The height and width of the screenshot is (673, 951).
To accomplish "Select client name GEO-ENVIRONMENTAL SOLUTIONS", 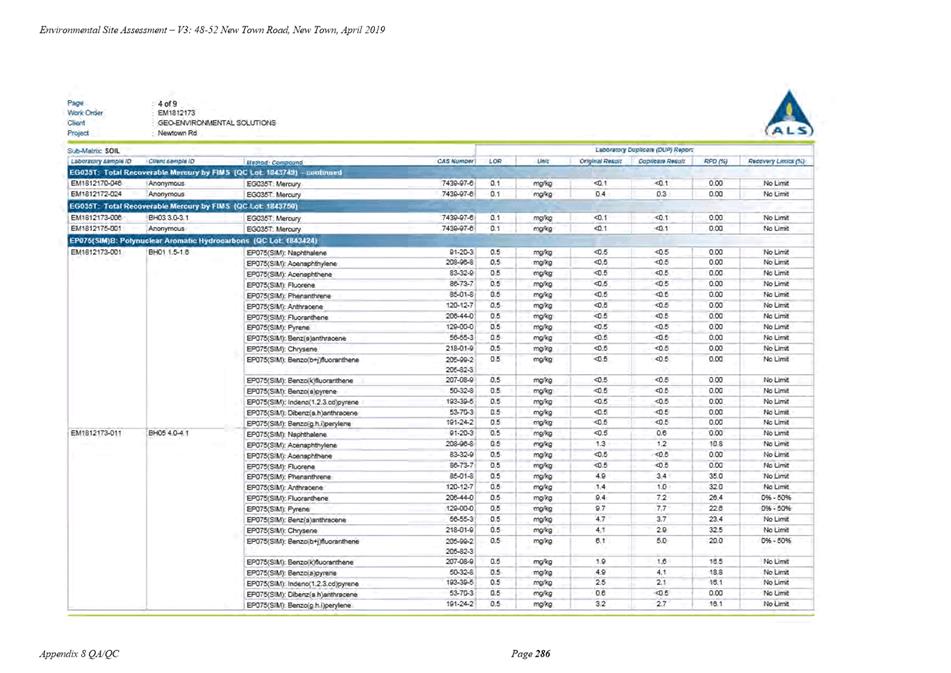I will click(217, 122).
